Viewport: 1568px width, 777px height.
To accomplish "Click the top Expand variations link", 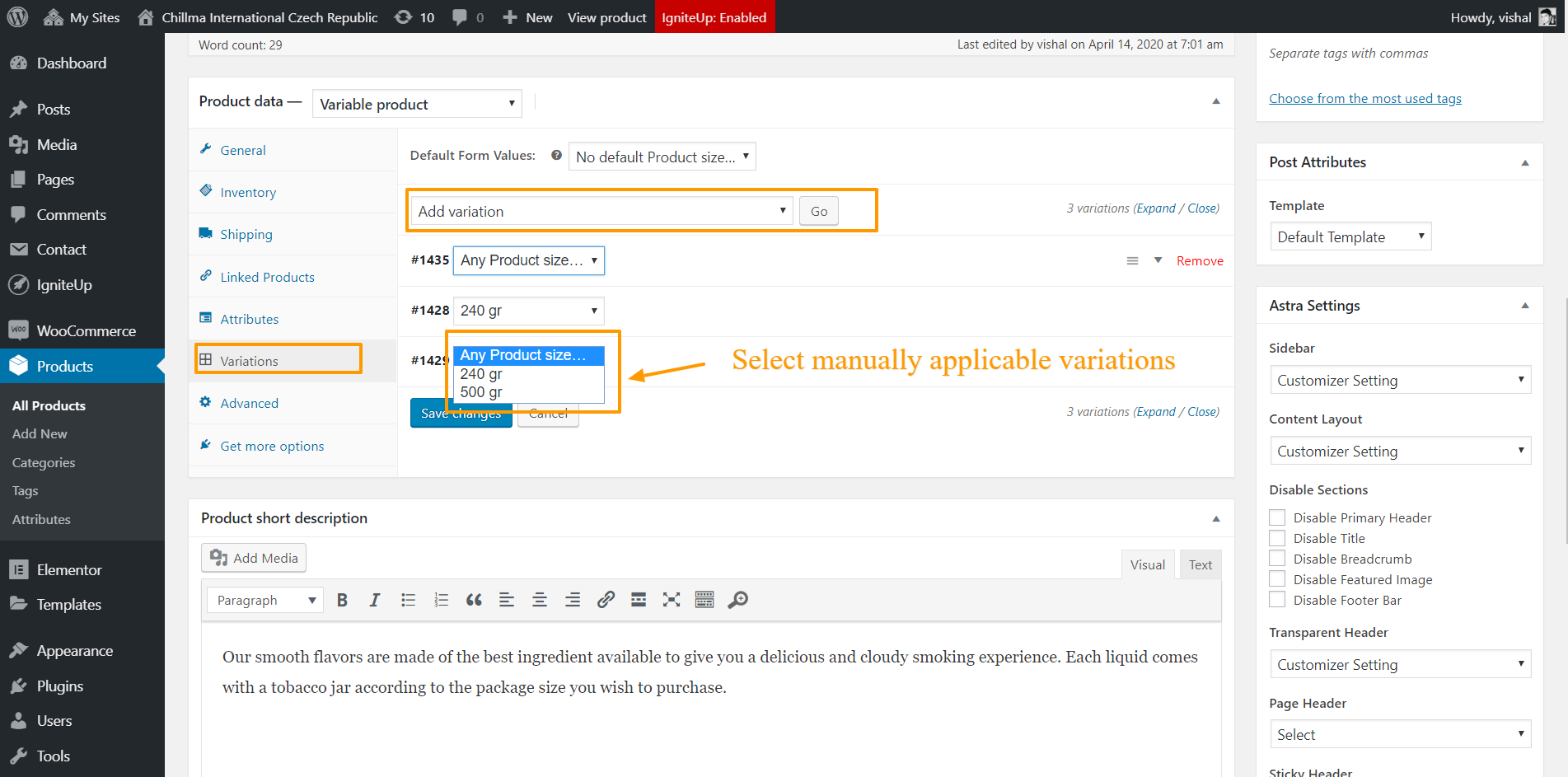I will tap(1156, 208).
